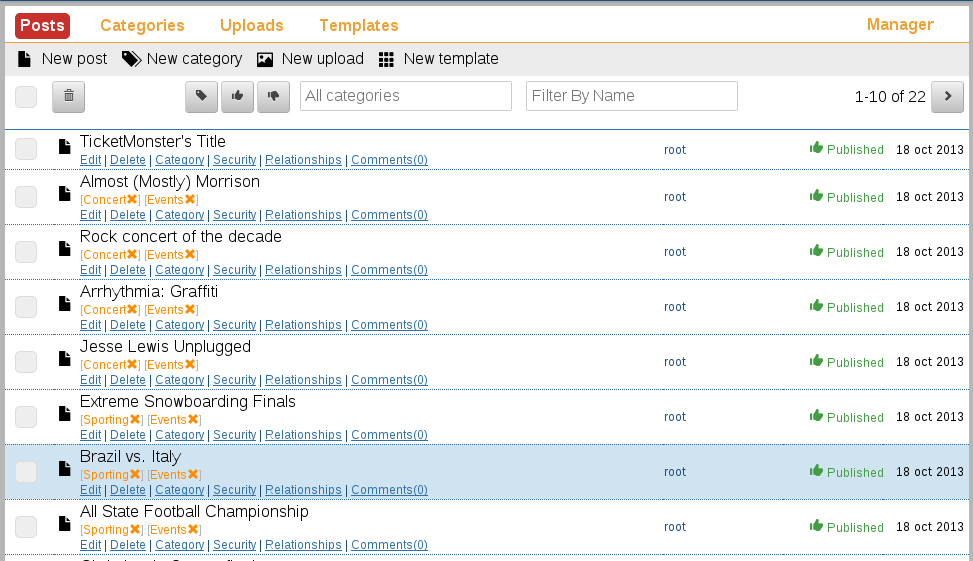Click New post document icon
Viewport: 973px width, 561px height.
click(x=24, y=59)
